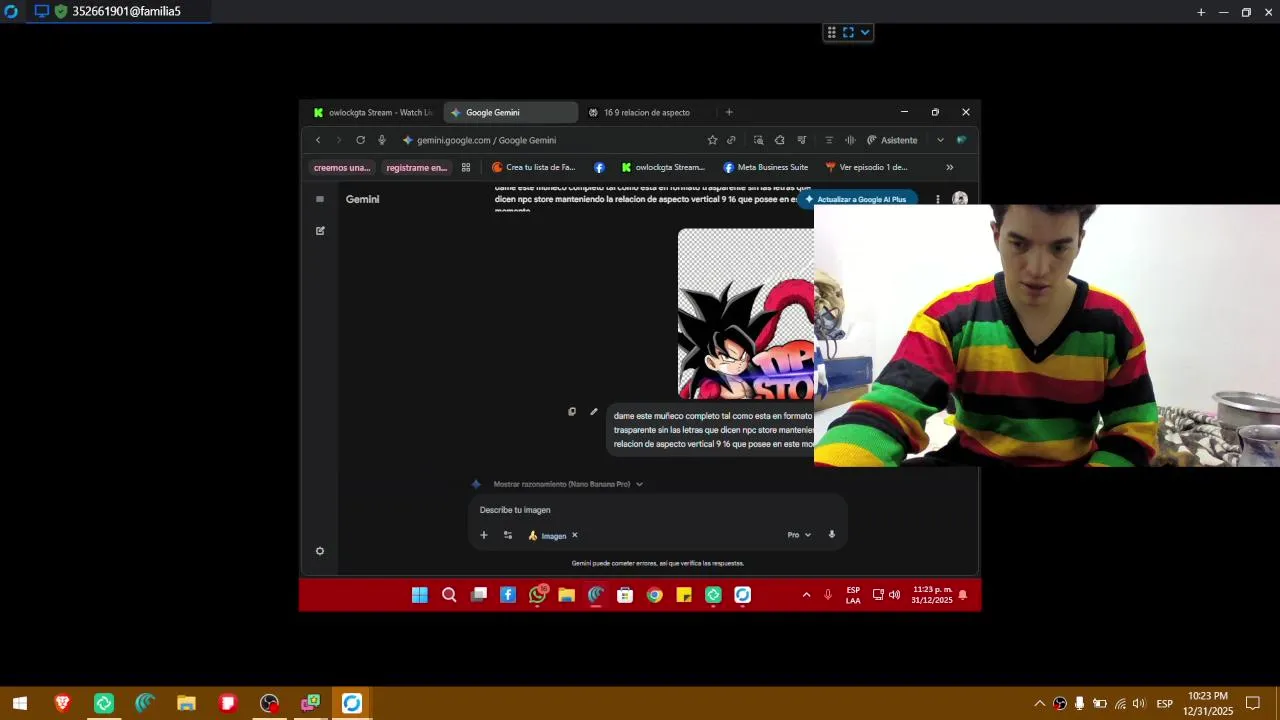Select the 352661901@familia5 session tab
The width and height of the screenshot is (1280, 720).
[118, 12]
